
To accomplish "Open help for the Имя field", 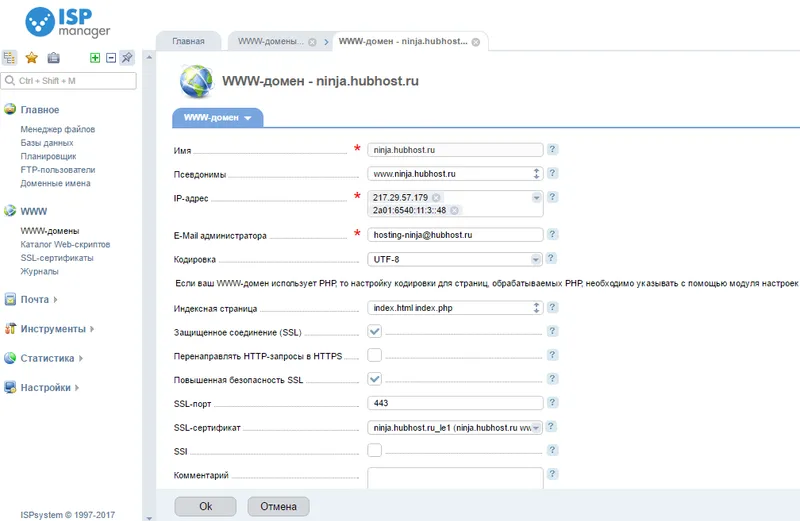I will 552,149.
